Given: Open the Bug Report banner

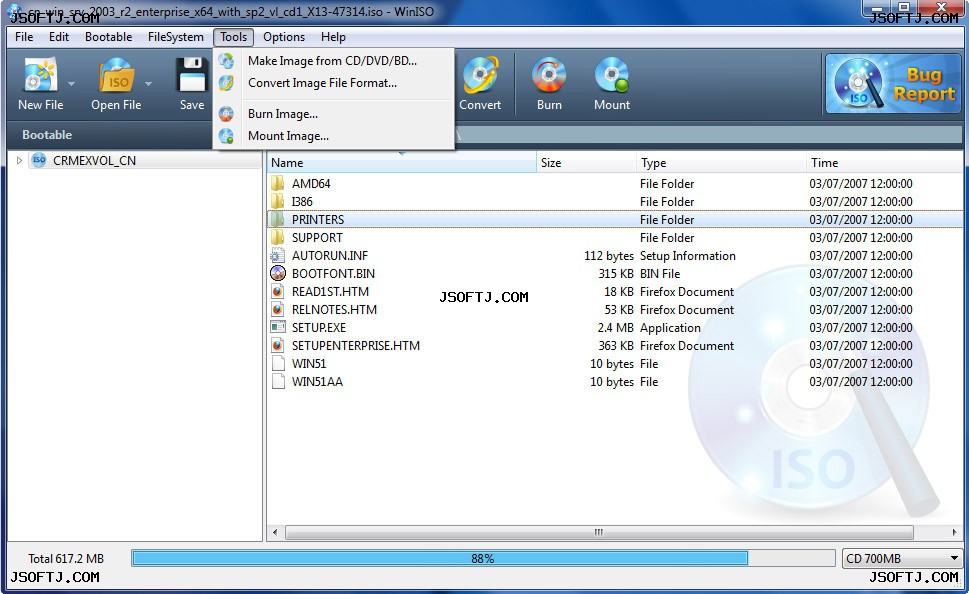Looking at the screenshot, I should click(893, 84).
